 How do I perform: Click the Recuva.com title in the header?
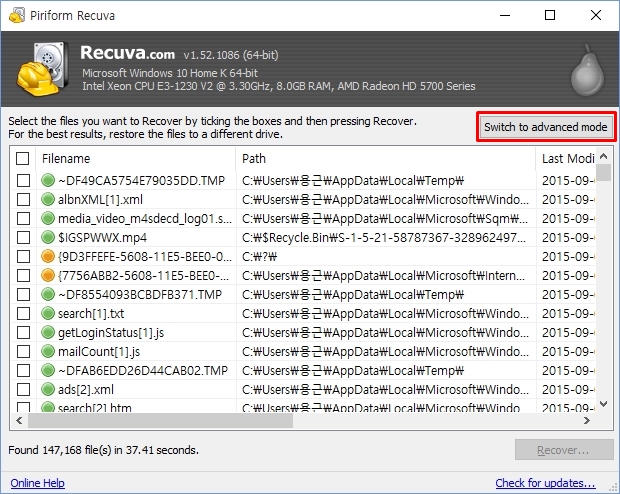click(128, 53)
